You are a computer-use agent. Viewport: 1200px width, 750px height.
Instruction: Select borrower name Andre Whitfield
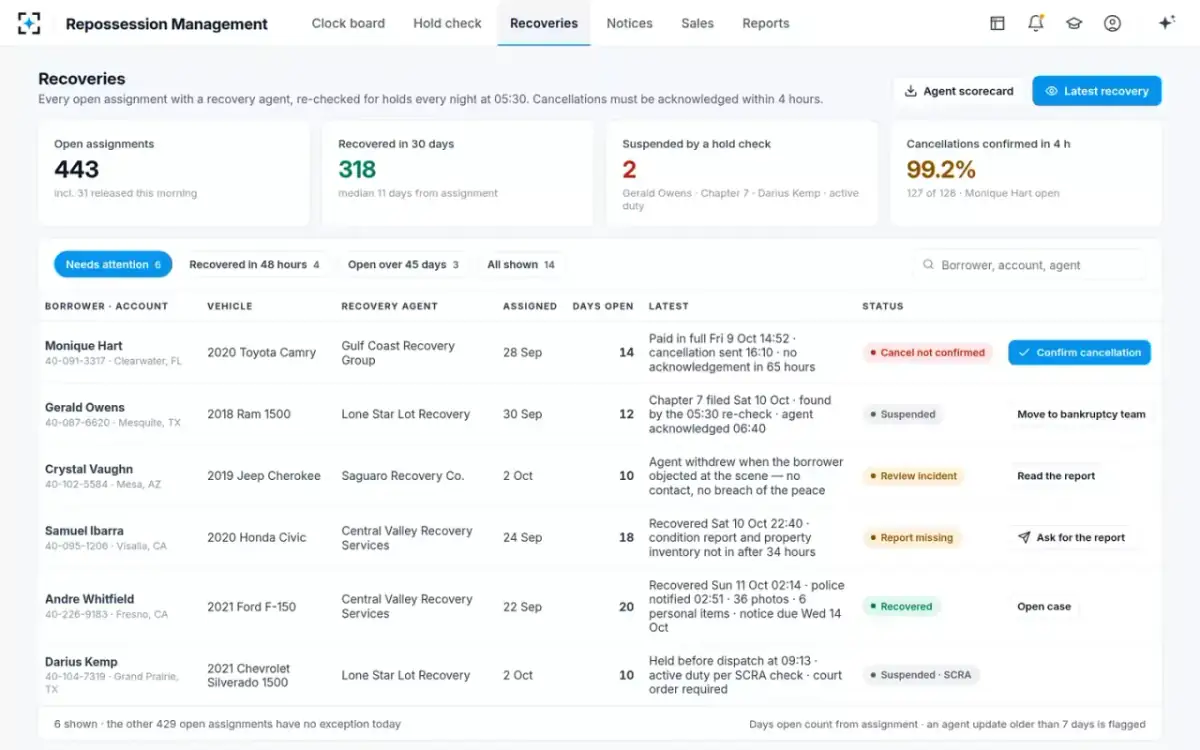tap(90, 599)
